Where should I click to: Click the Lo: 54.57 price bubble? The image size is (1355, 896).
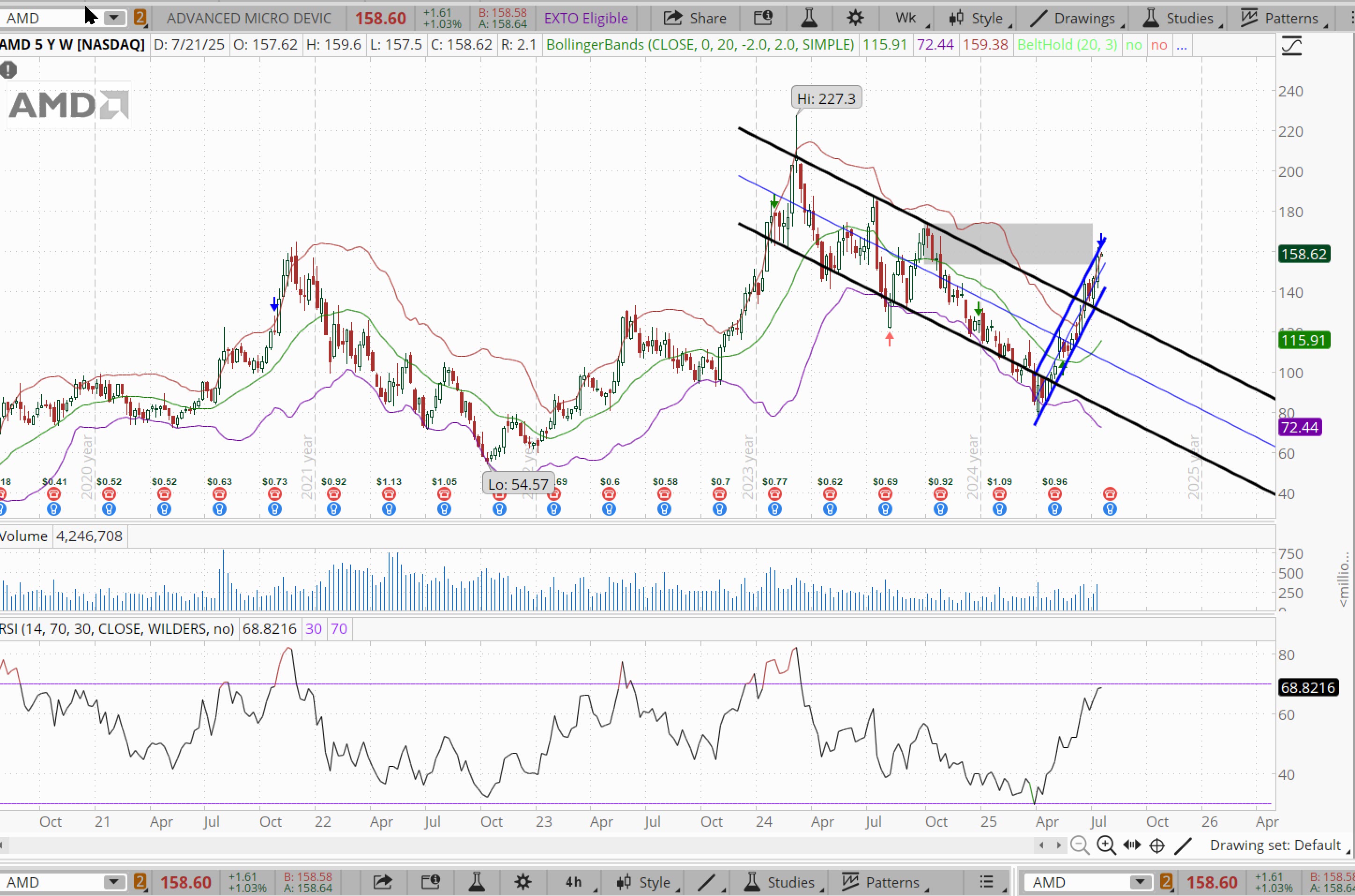(518, 485)
